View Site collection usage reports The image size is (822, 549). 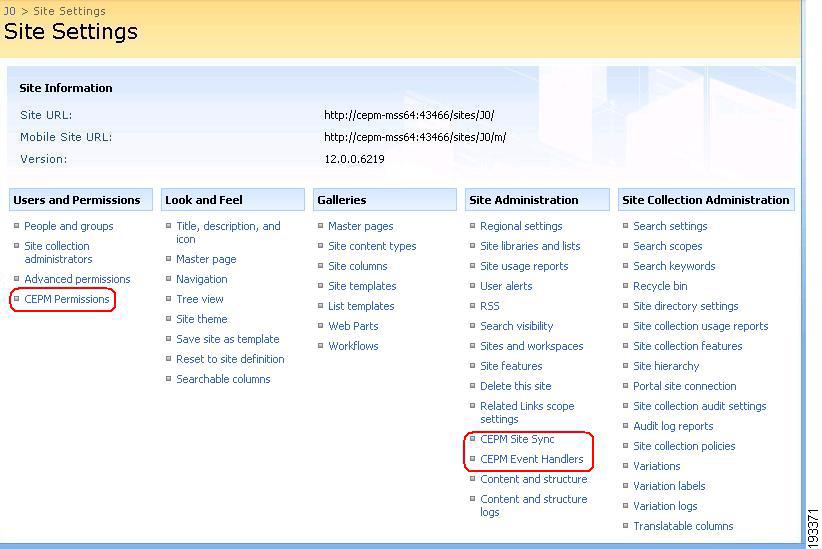tap(700, 326)
